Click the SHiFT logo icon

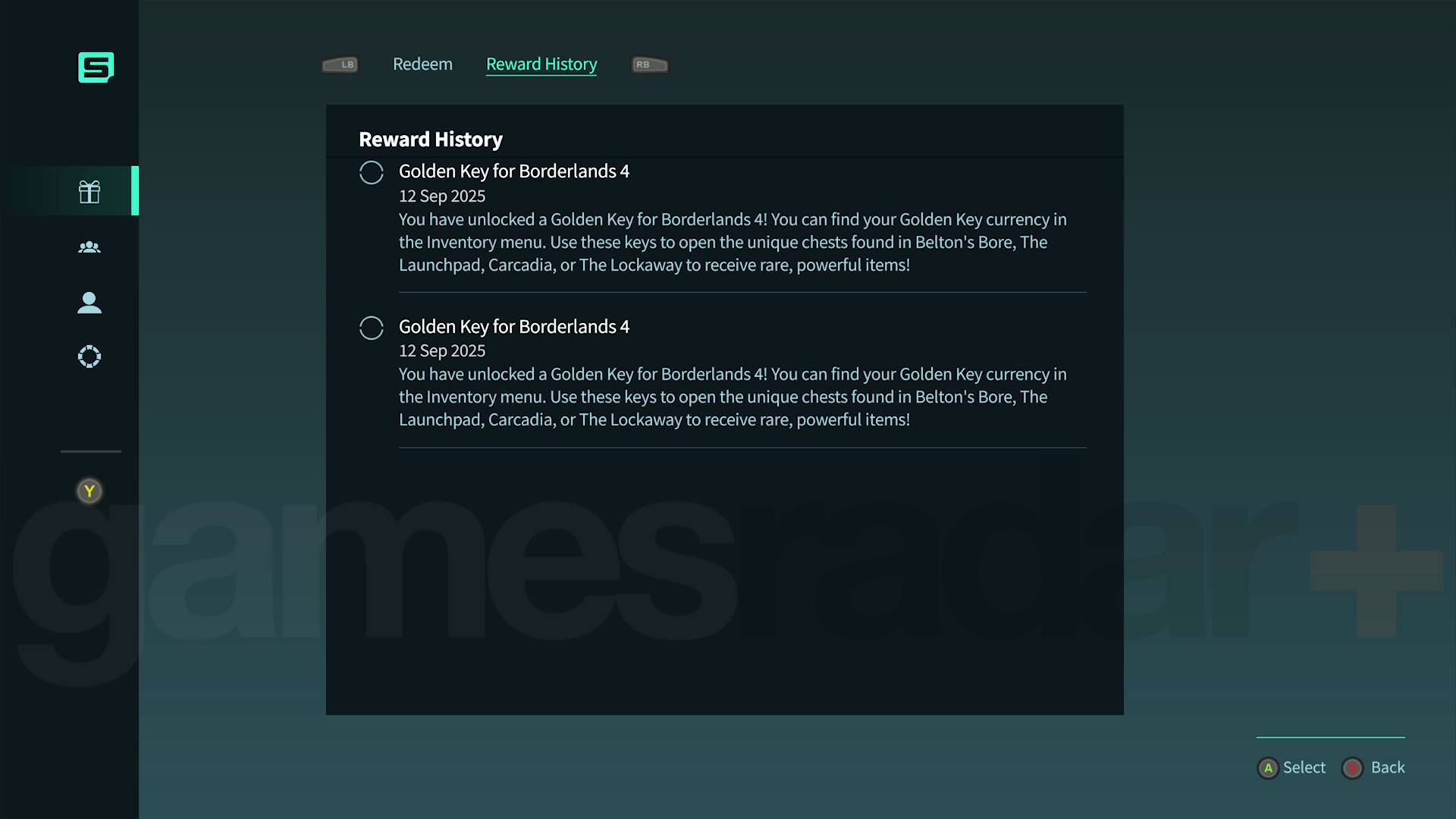tap(96, 67)
